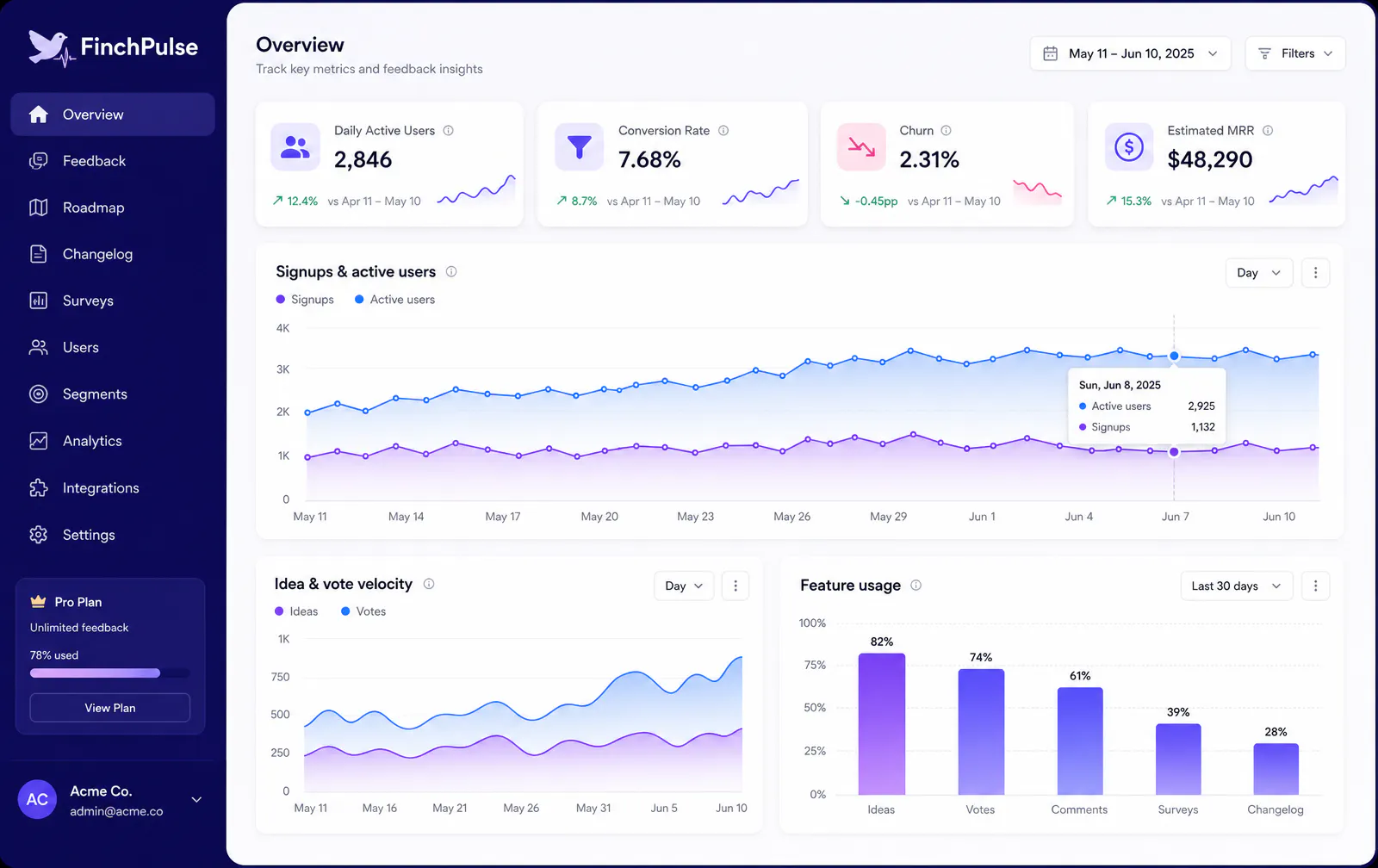Image resolution: width=1378 pixels, height=868 pixels.
Task: Click the Surveys chart icon
Action: point(38,301)
